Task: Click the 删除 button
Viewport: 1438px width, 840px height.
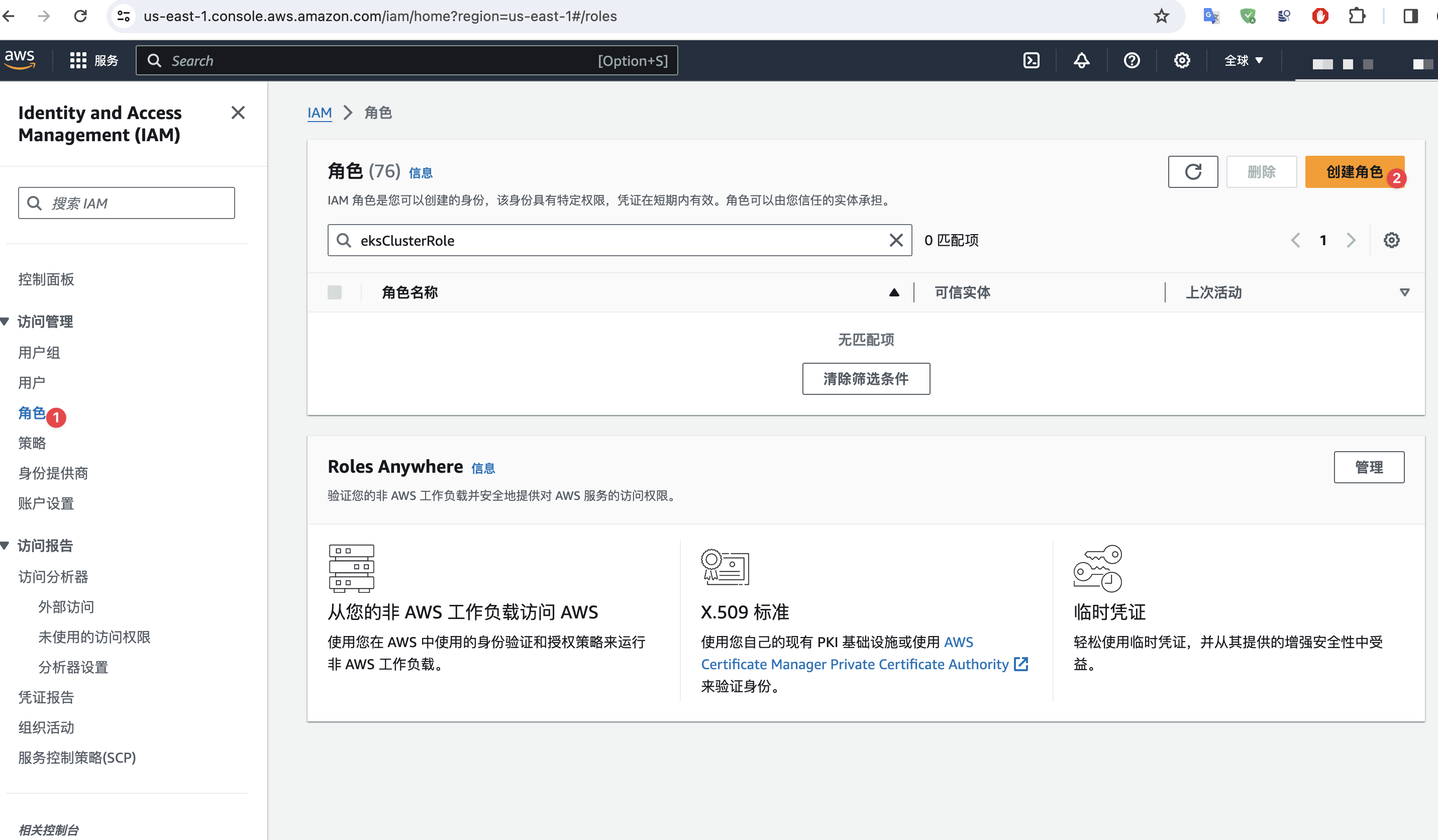Action: [x=1261, y=172]
